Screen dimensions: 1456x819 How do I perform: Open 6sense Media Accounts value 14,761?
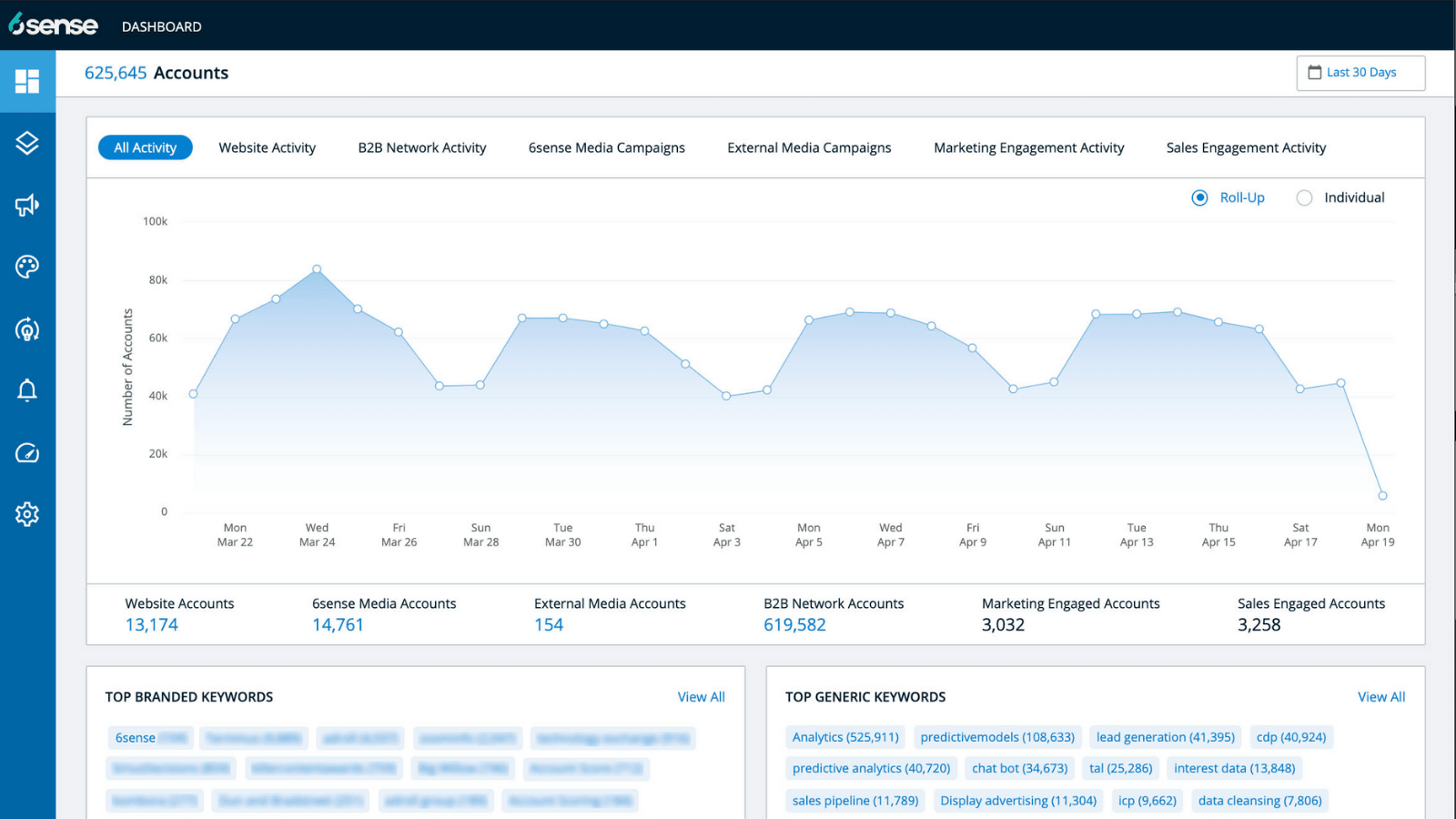(x=338, y=625)
